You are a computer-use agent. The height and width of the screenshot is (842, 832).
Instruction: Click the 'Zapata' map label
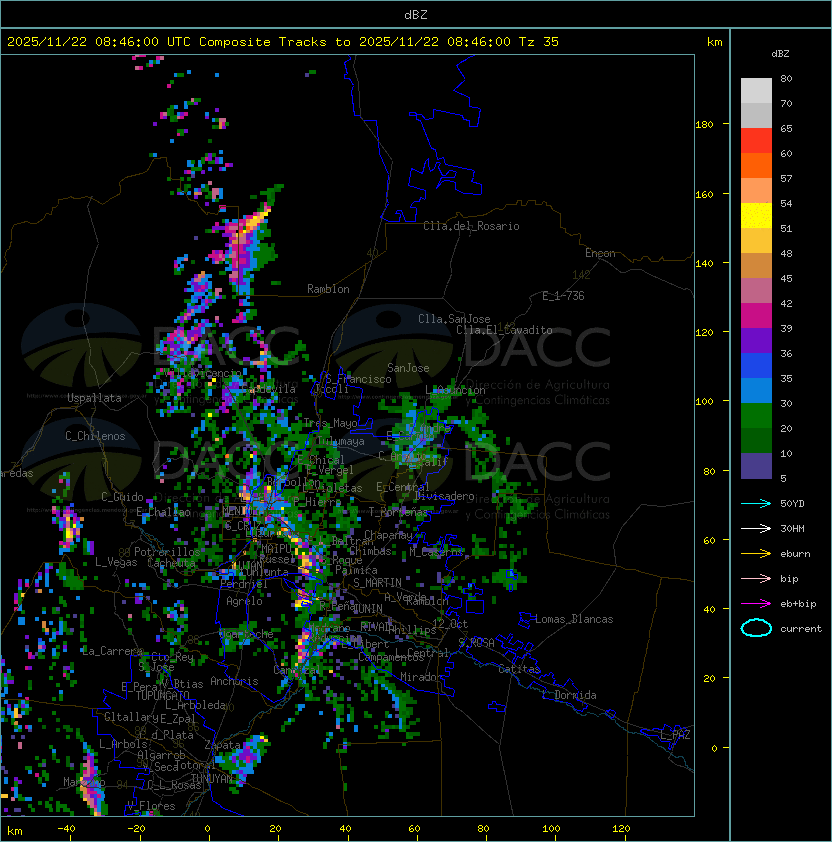pyautogui.click(x=222, y=745)
